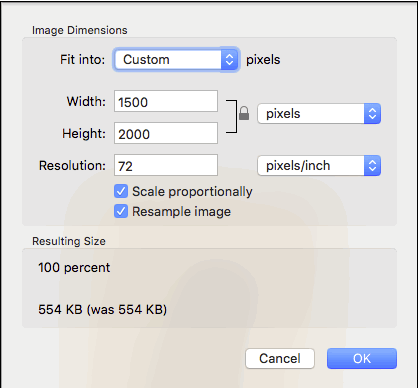418x388 pixels.
Task: Click the Width field showing 1500
Action: pos(166,101)
